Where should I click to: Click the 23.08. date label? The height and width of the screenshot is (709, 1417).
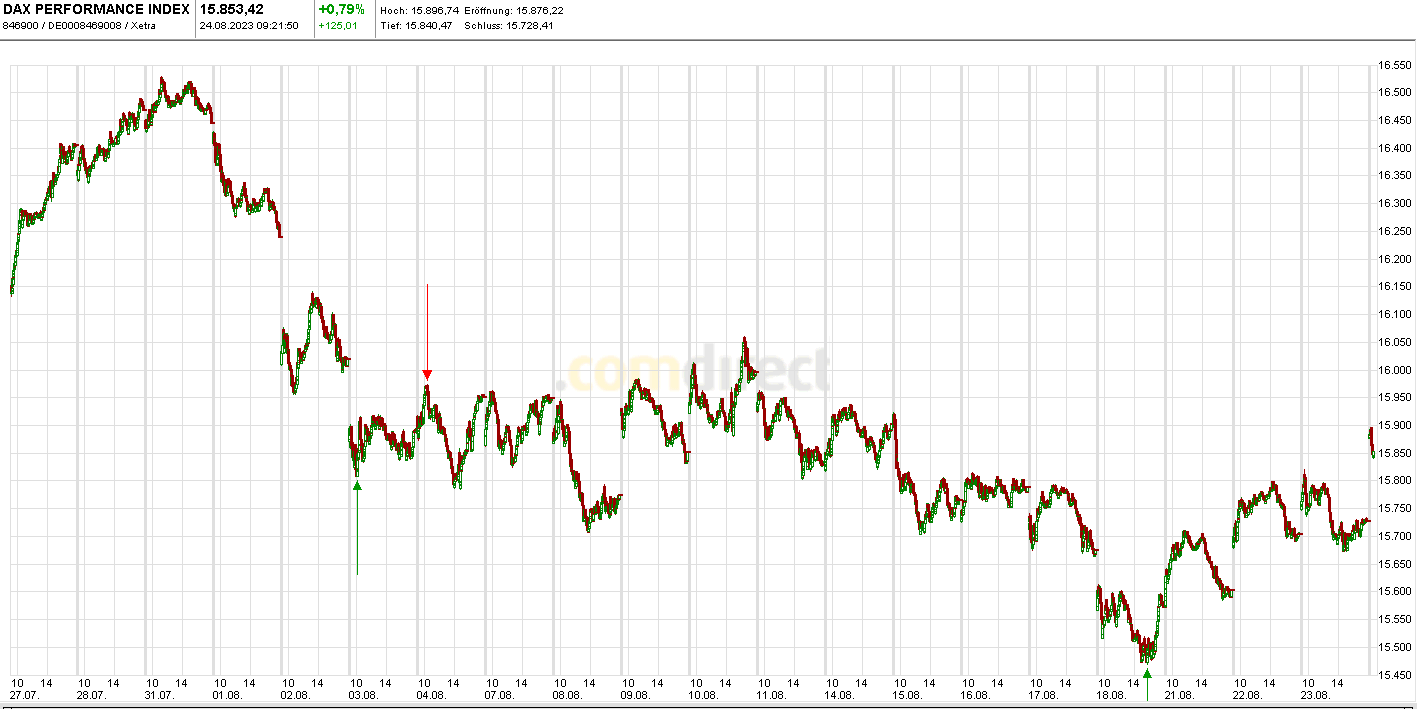click(x=1315, y=695)
